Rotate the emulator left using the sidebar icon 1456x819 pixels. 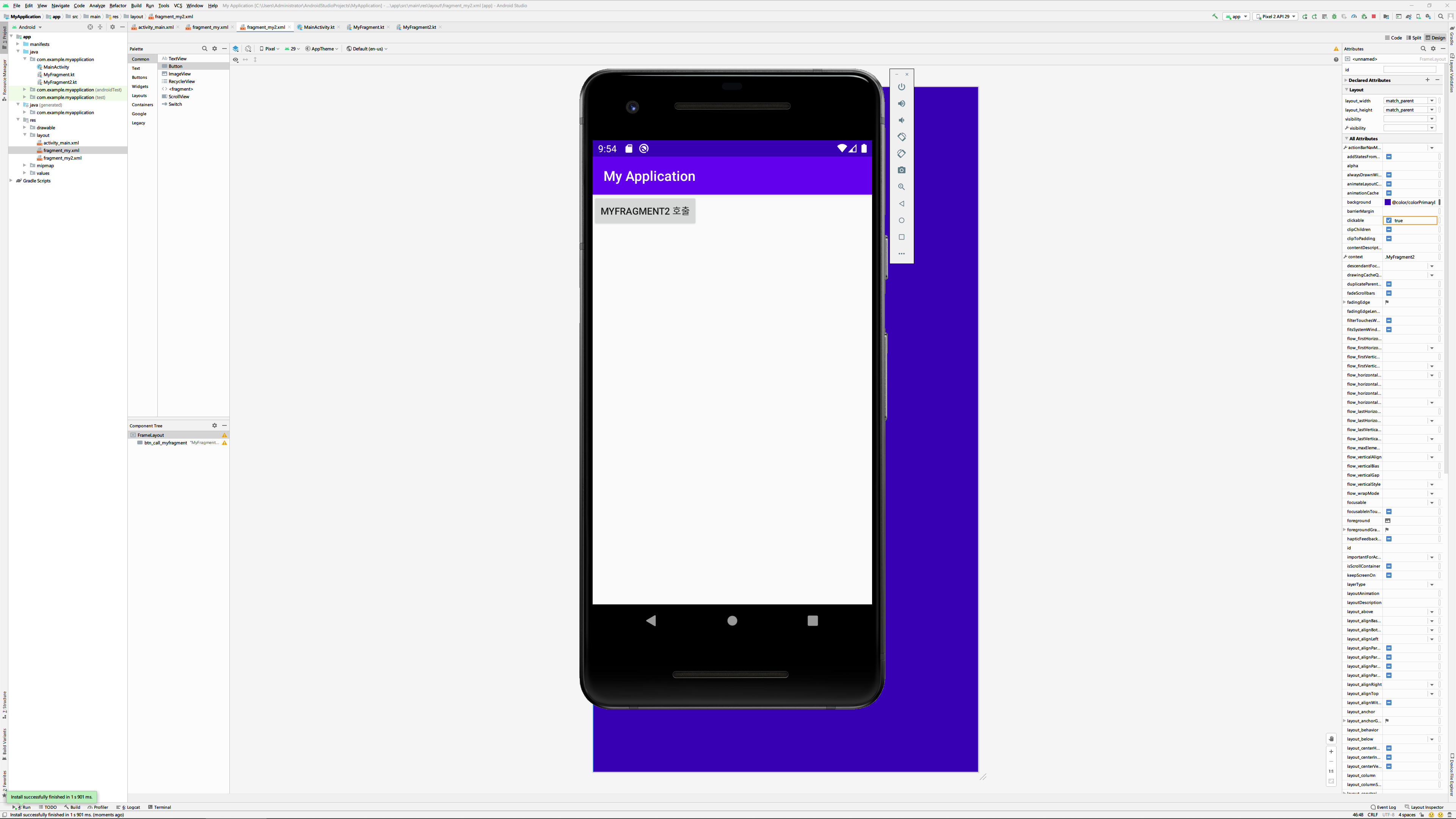coord(902,137)
